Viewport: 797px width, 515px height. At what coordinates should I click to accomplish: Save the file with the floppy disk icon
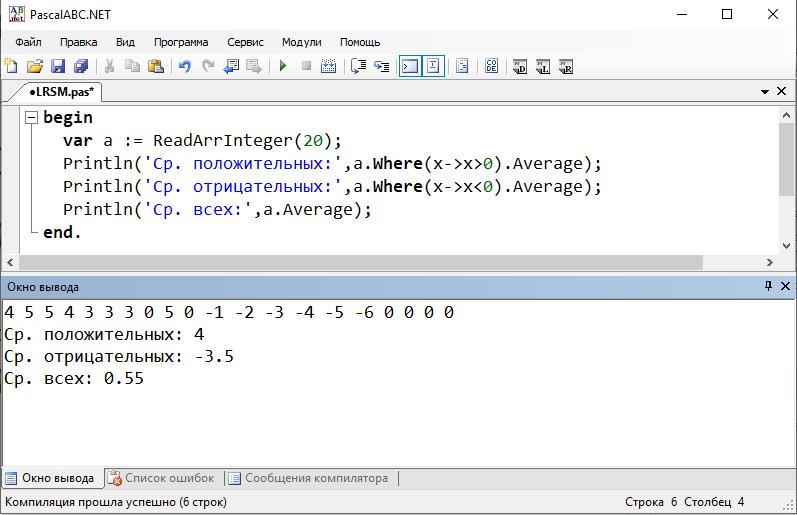pyautogui.click(x=57, y=66)
